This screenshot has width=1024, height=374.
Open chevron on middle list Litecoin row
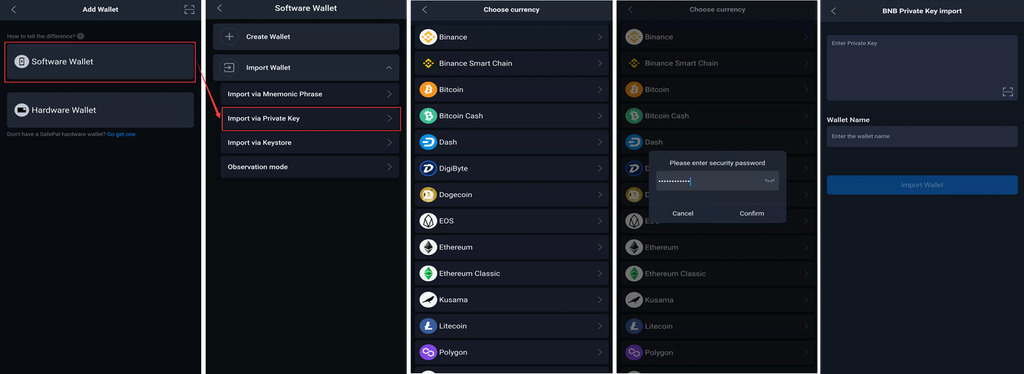pyautogui.click(x=600, y=326)
